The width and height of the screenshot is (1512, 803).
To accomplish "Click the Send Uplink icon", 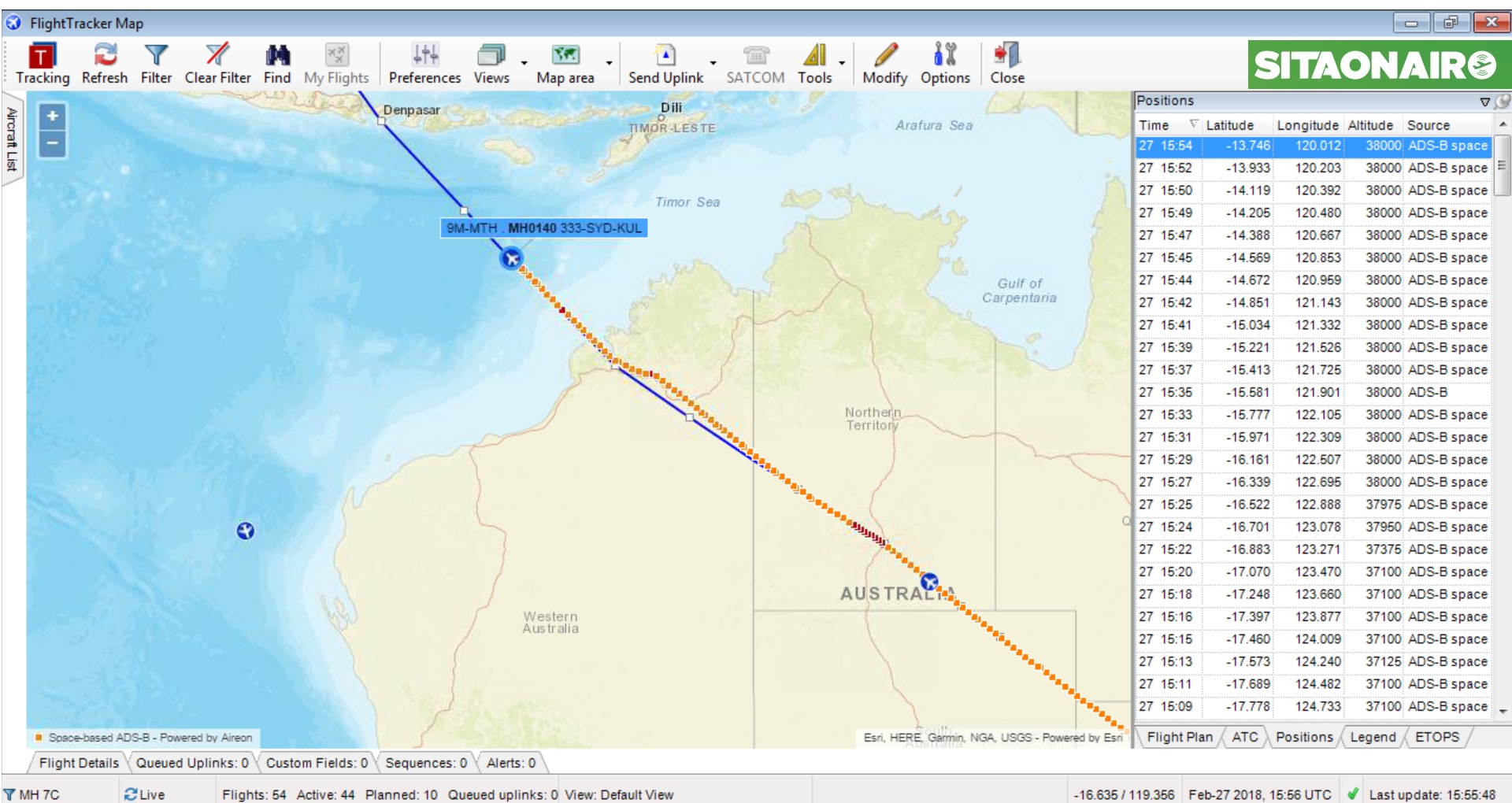I will click(665, 63).
